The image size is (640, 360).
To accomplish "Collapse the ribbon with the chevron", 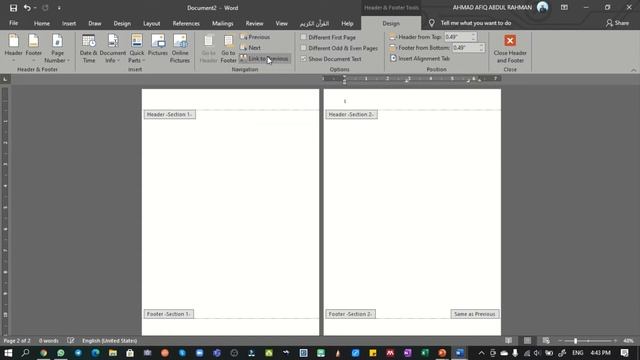I will 633,70.
